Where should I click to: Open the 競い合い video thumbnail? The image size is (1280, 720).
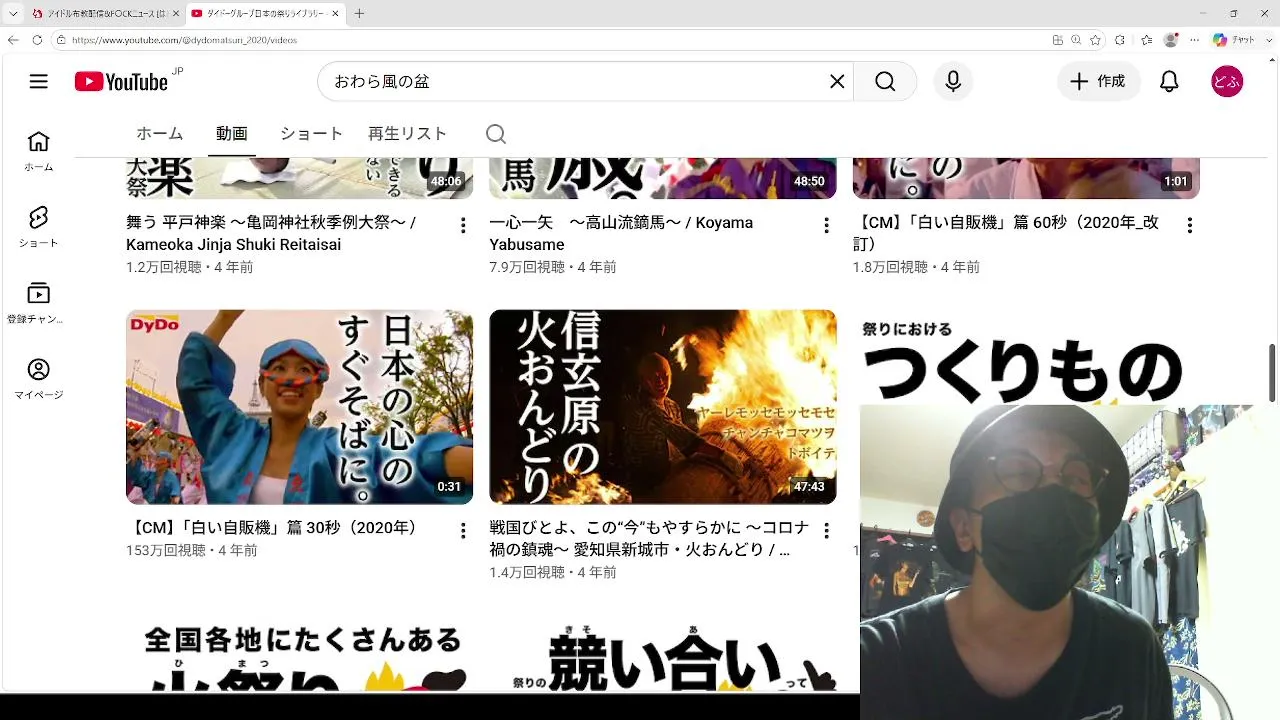tap(662, 653)
